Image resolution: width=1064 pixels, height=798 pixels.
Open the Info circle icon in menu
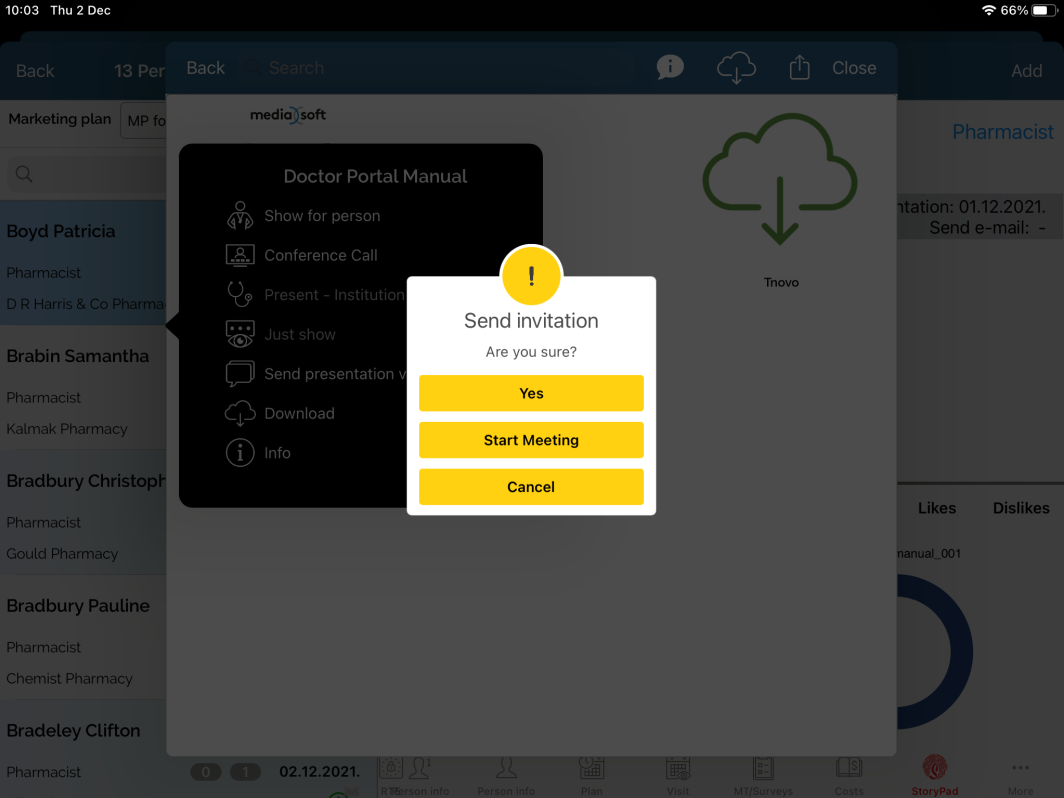point(240,453)
